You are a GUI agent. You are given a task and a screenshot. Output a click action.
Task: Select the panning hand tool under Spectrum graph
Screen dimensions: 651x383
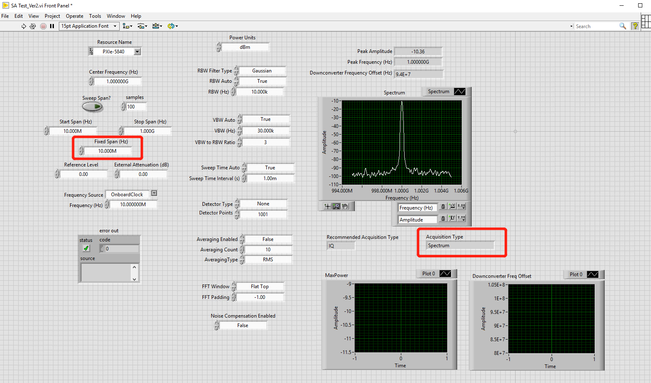[345, 206]
